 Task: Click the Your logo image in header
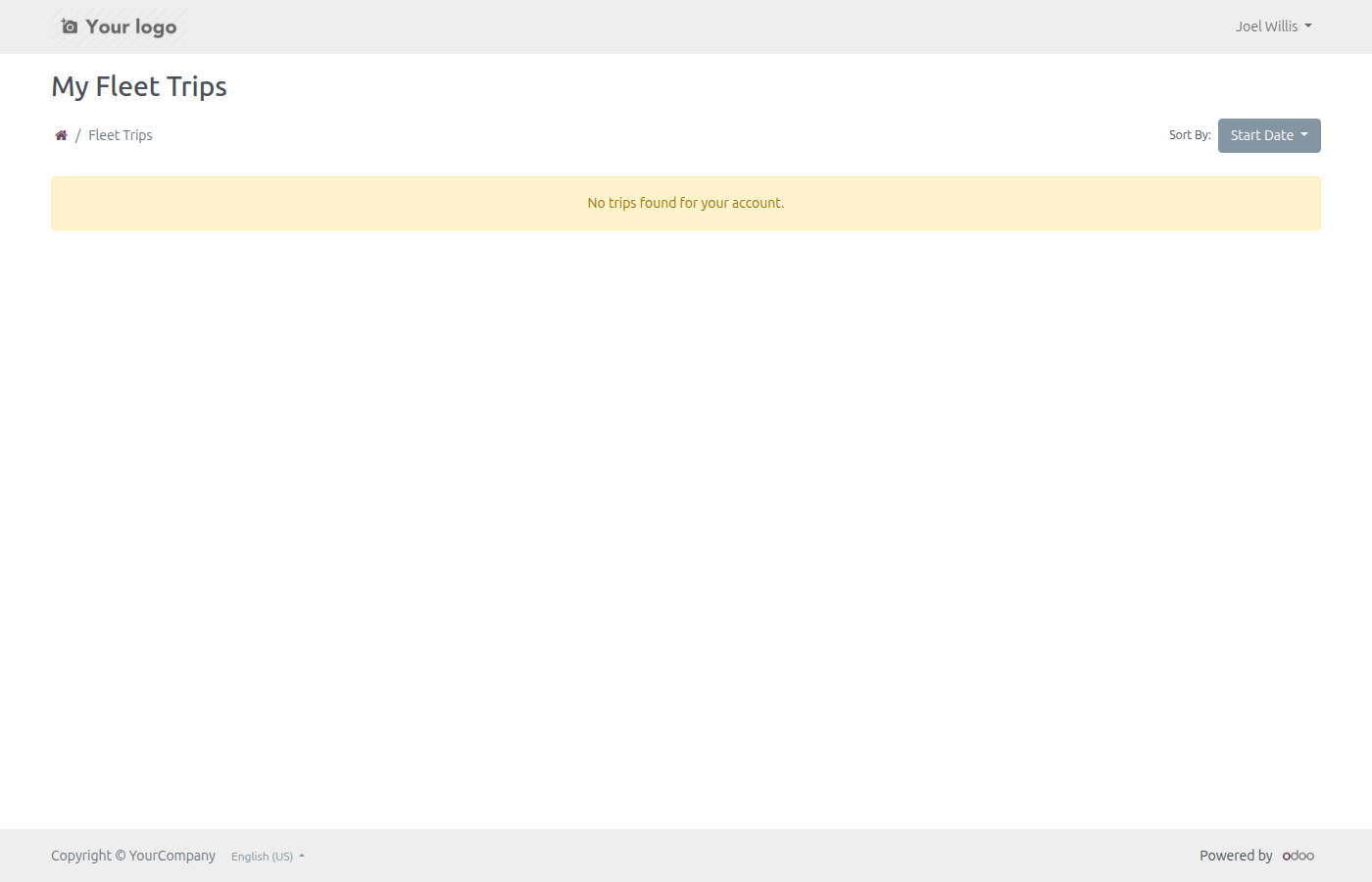[x=119, y=26]
